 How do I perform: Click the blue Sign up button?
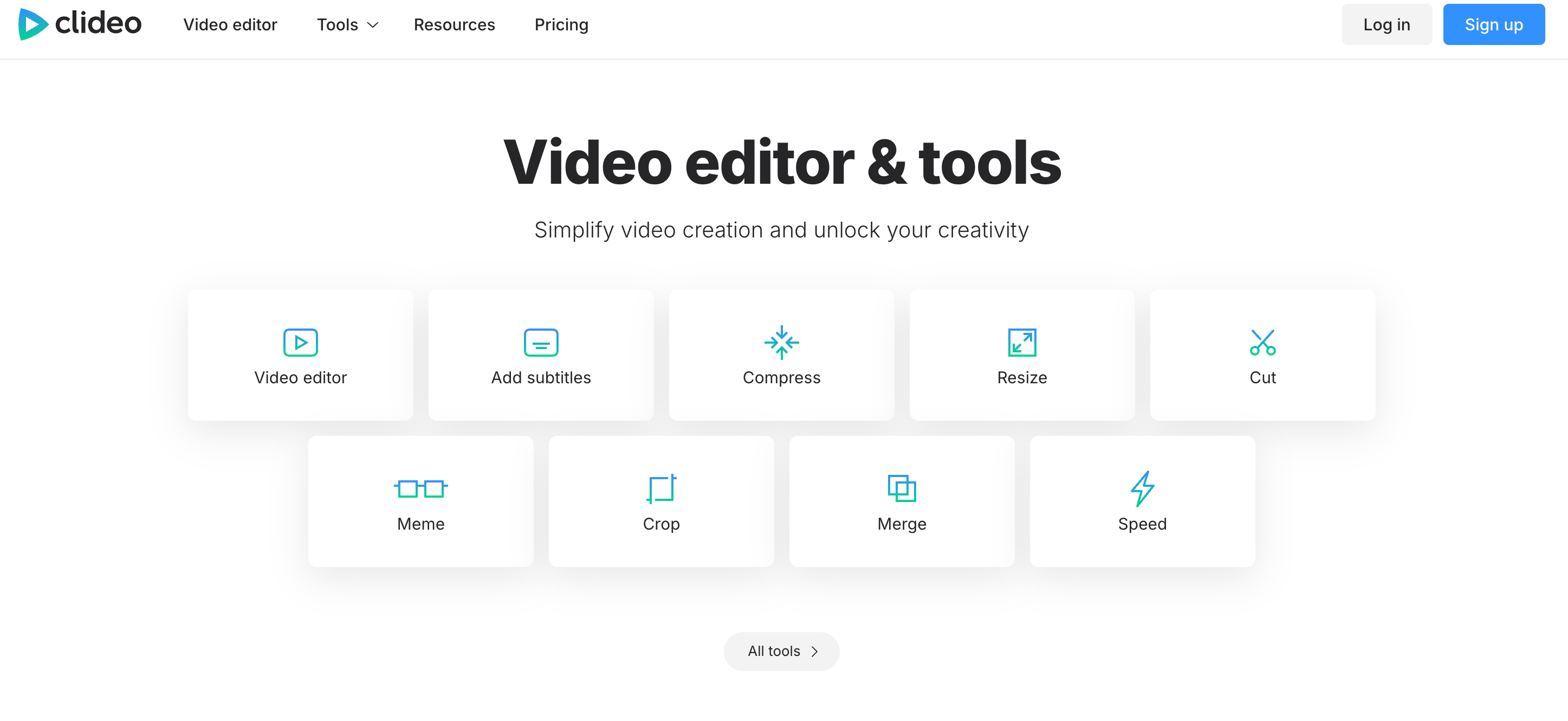1493,24
